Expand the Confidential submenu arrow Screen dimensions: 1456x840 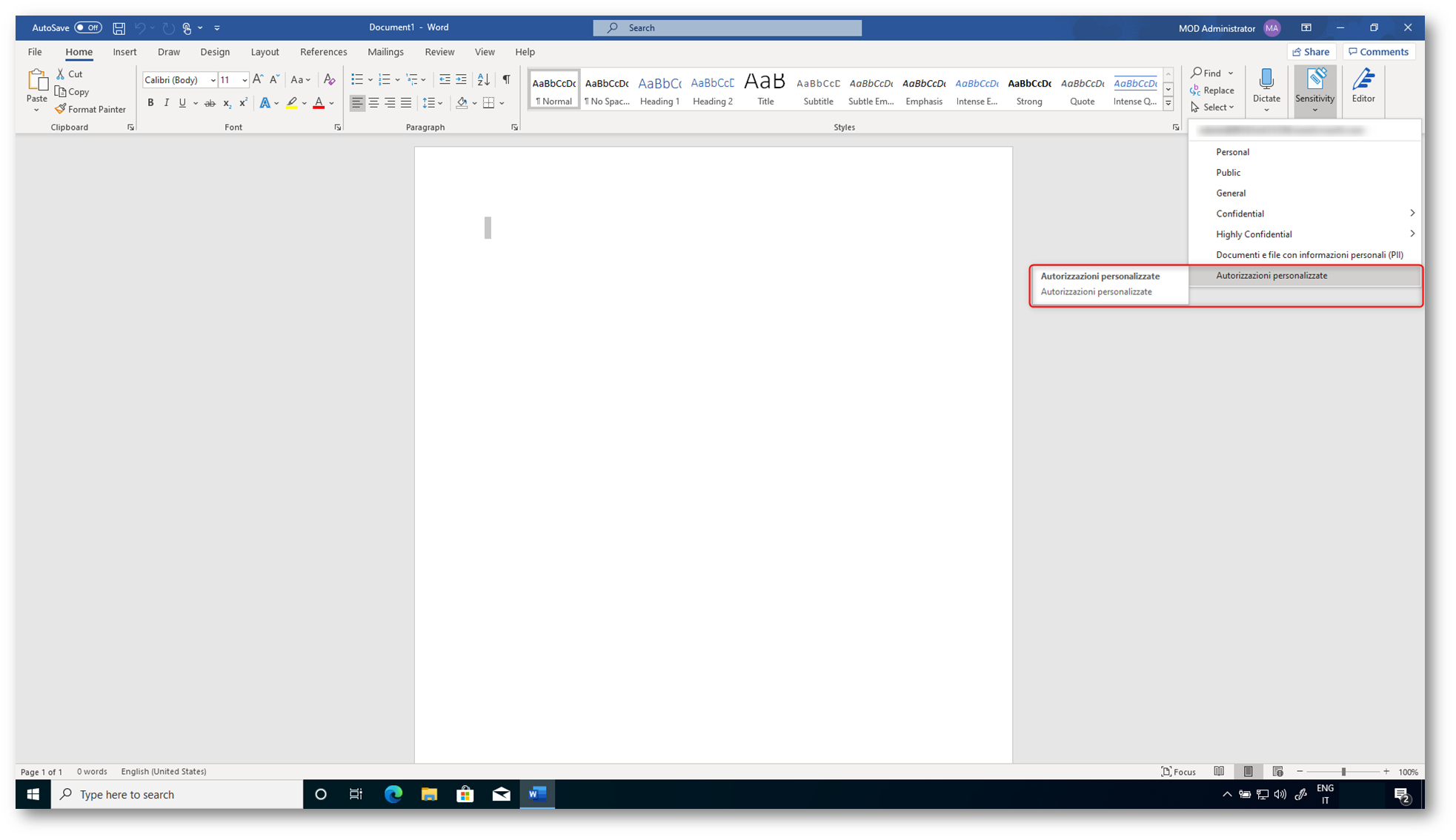(x=1412, y=214)
